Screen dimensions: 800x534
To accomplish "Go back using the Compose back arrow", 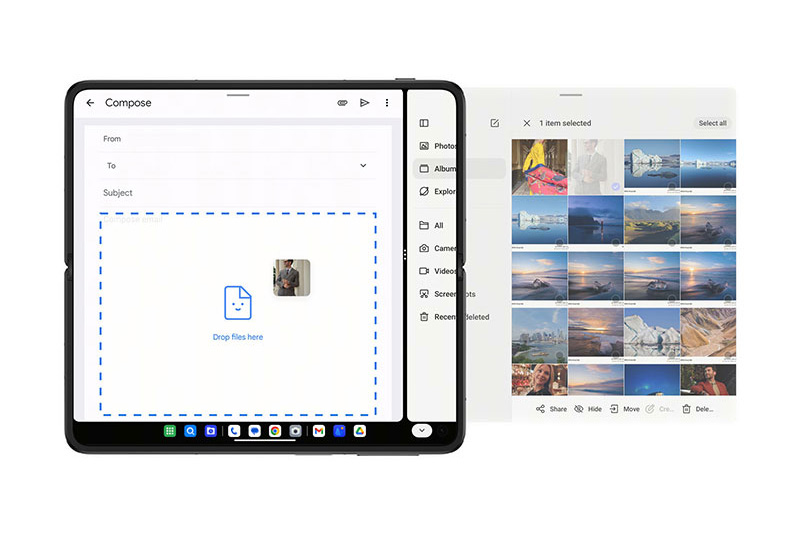I will click(x=90, y=103).
